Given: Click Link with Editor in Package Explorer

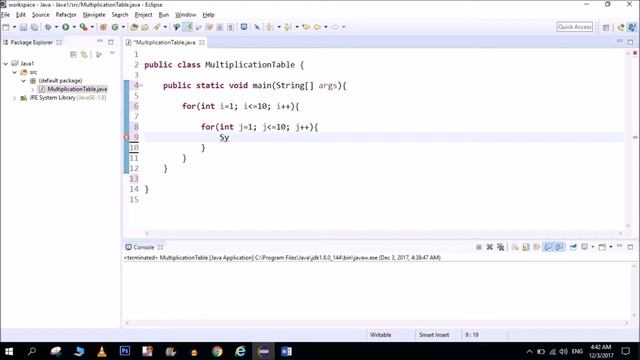Looking at the screenshot, I should (x=84, y=54).
